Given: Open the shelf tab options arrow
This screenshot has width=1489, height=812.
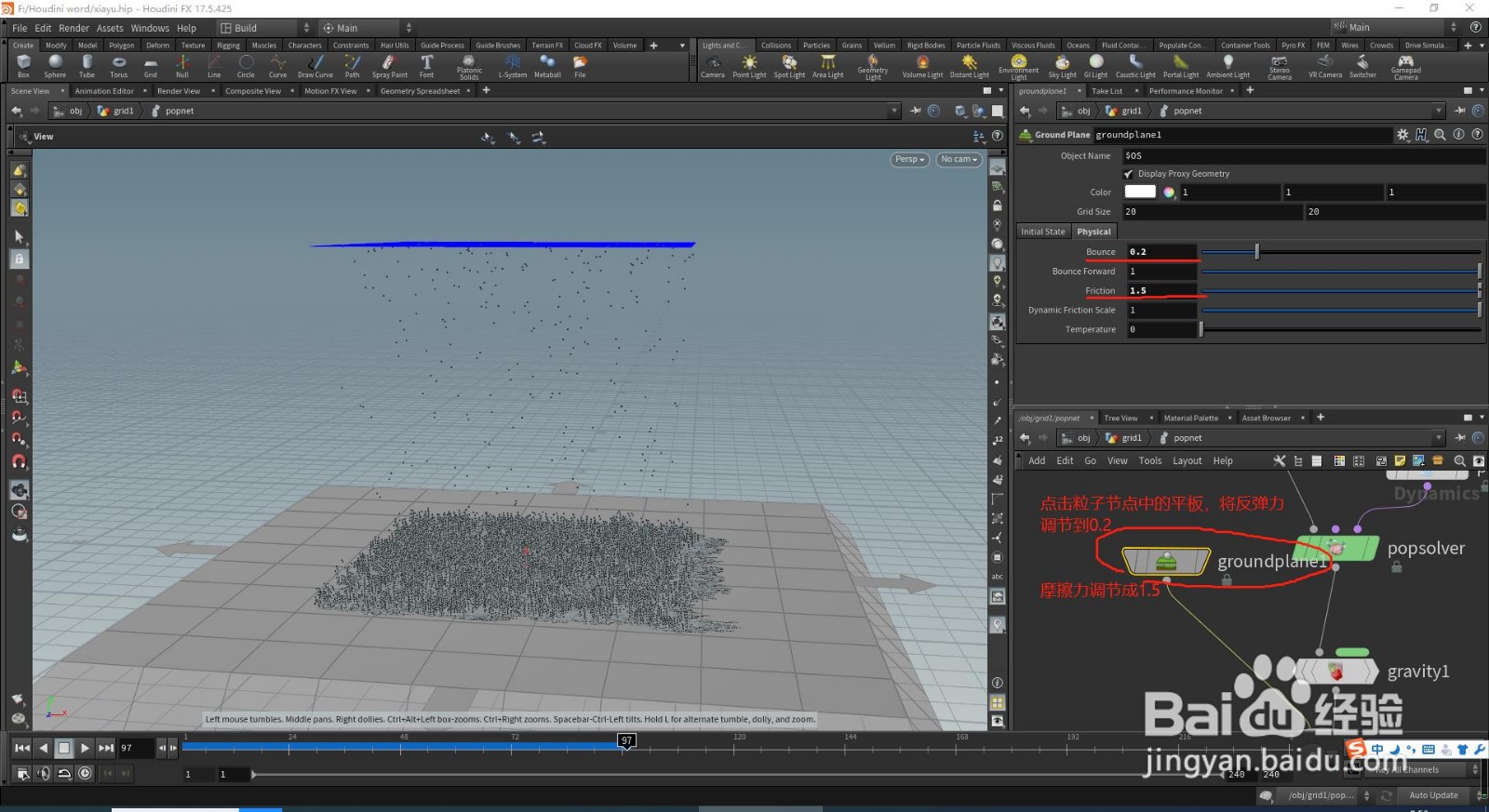Looking at the screenshot, I should (x=682, y=45).
